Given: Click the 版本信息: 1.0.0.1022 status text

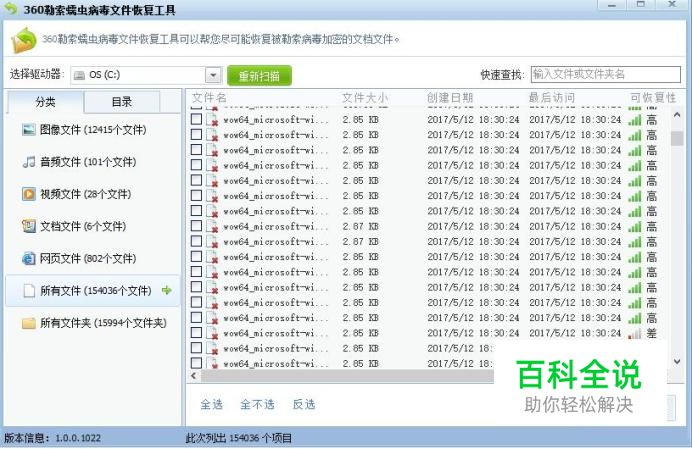Looking at the screenshot, I should pyautogui.click(x=53, y=438).
